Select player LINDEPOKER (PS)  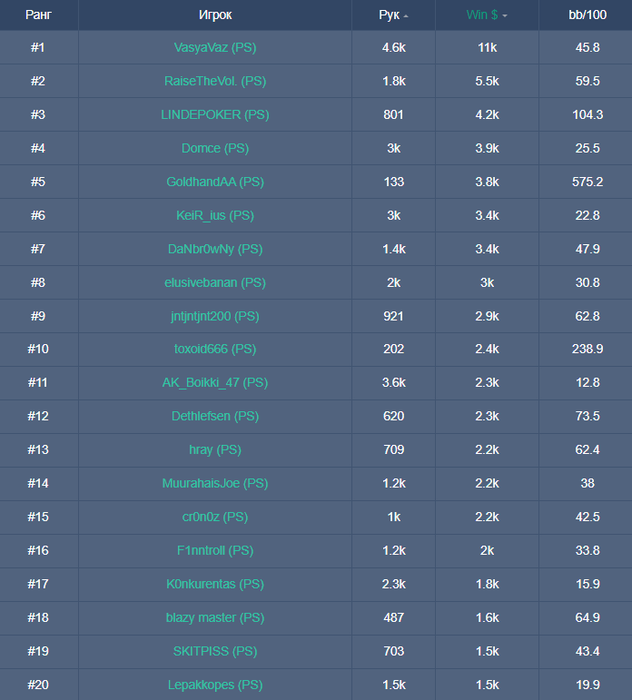click(215, 115)
